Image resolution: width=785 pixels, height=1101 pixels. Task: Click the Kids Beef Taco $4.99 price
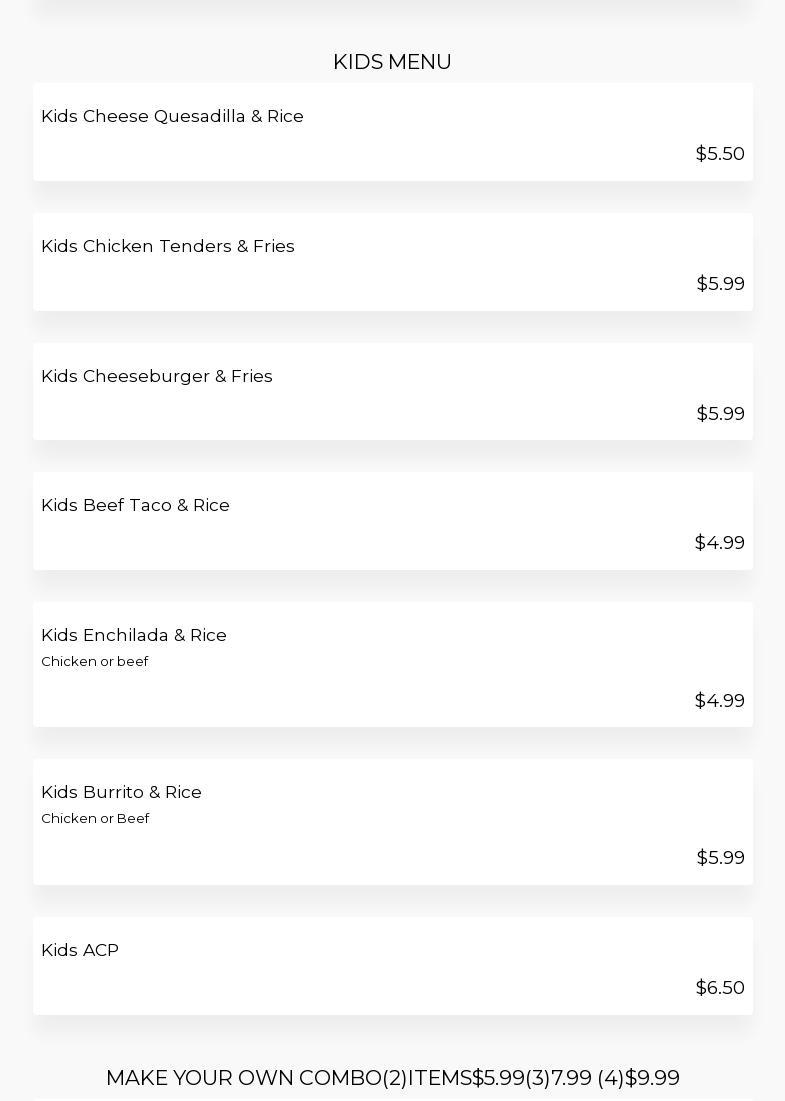(720, 543)
